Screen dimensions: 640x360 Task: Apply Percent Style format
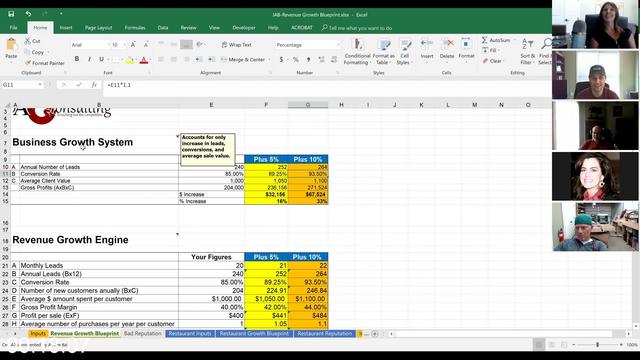point(296,60)
